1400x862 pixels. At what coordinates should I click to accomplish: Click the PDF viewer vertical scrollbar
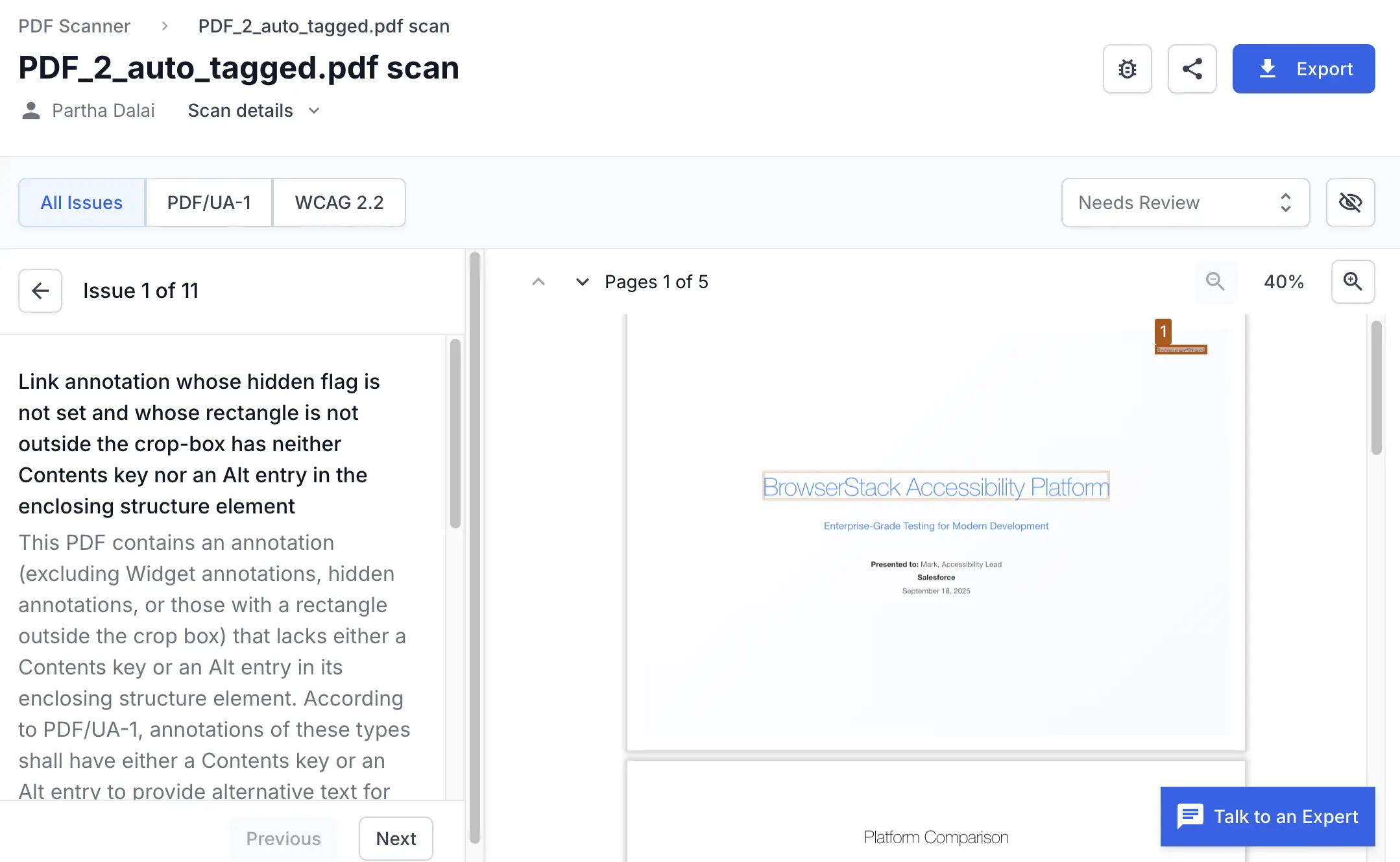(1376, 389)
